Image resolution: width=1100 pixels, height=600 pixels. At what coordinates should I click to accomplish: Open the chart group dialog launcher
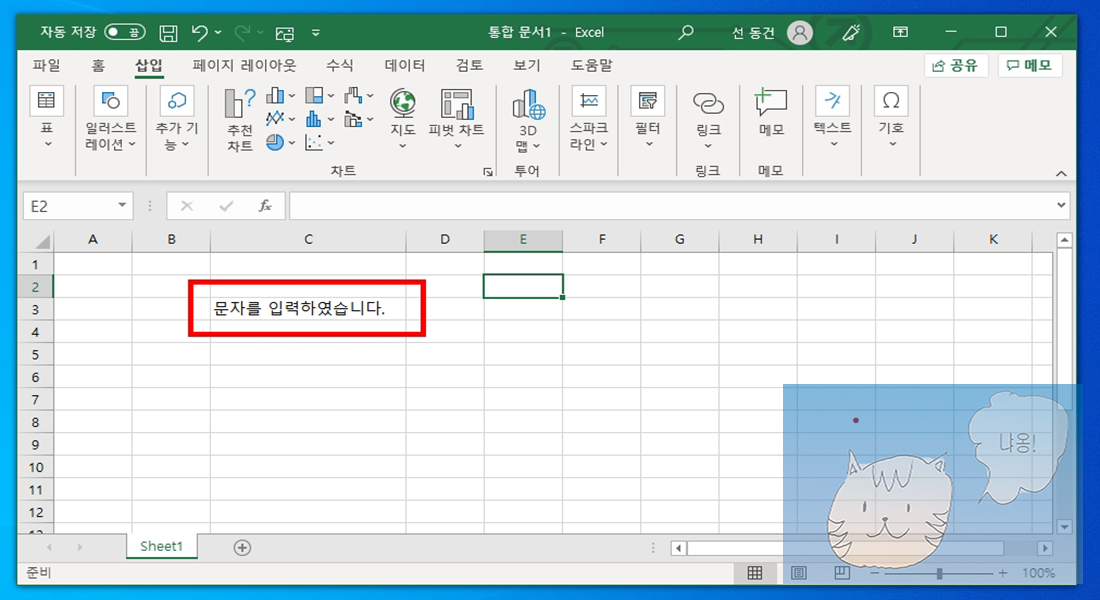[x=488, y=172]
